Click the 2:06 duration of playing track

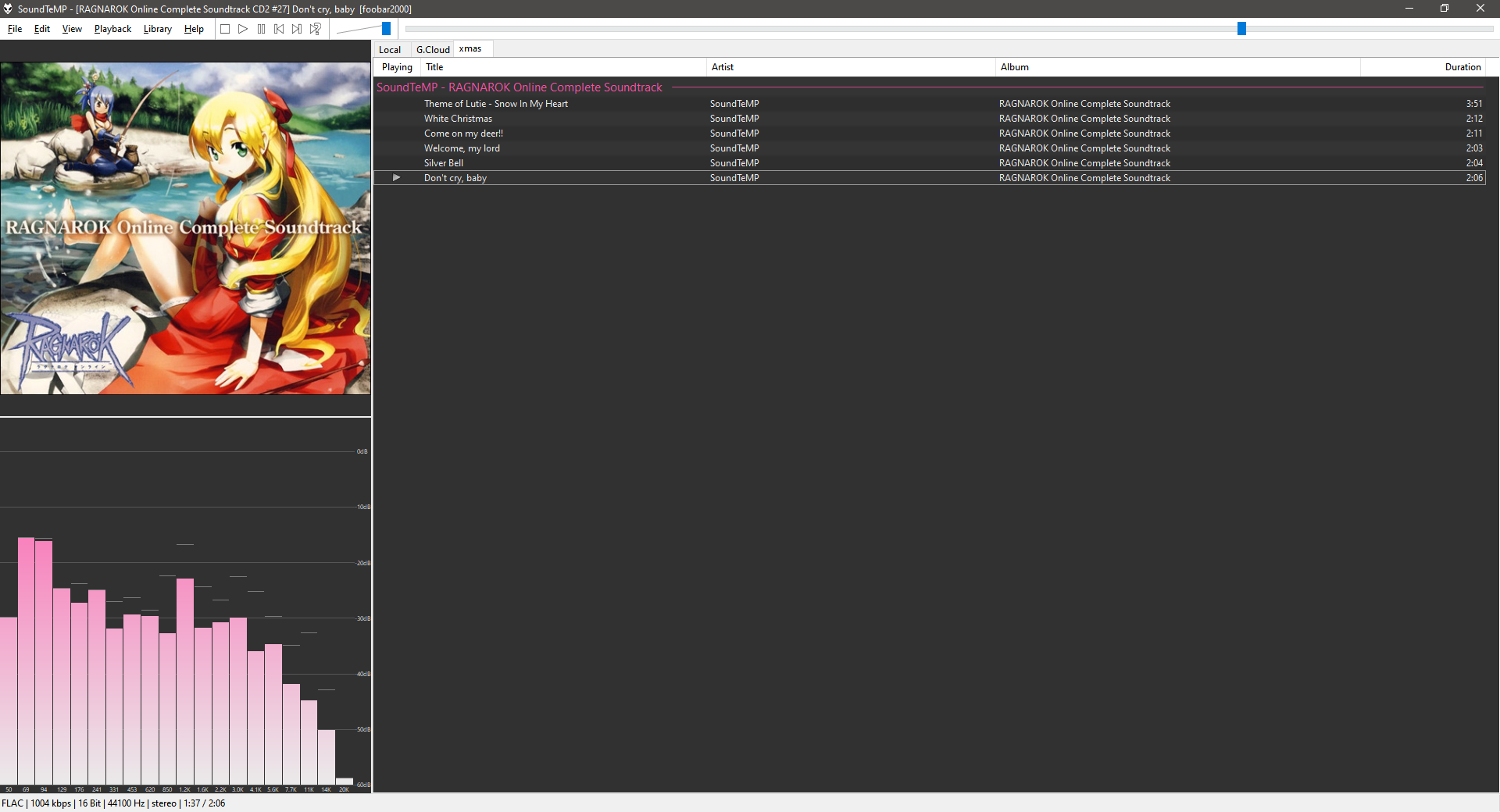click(1474, 178)
